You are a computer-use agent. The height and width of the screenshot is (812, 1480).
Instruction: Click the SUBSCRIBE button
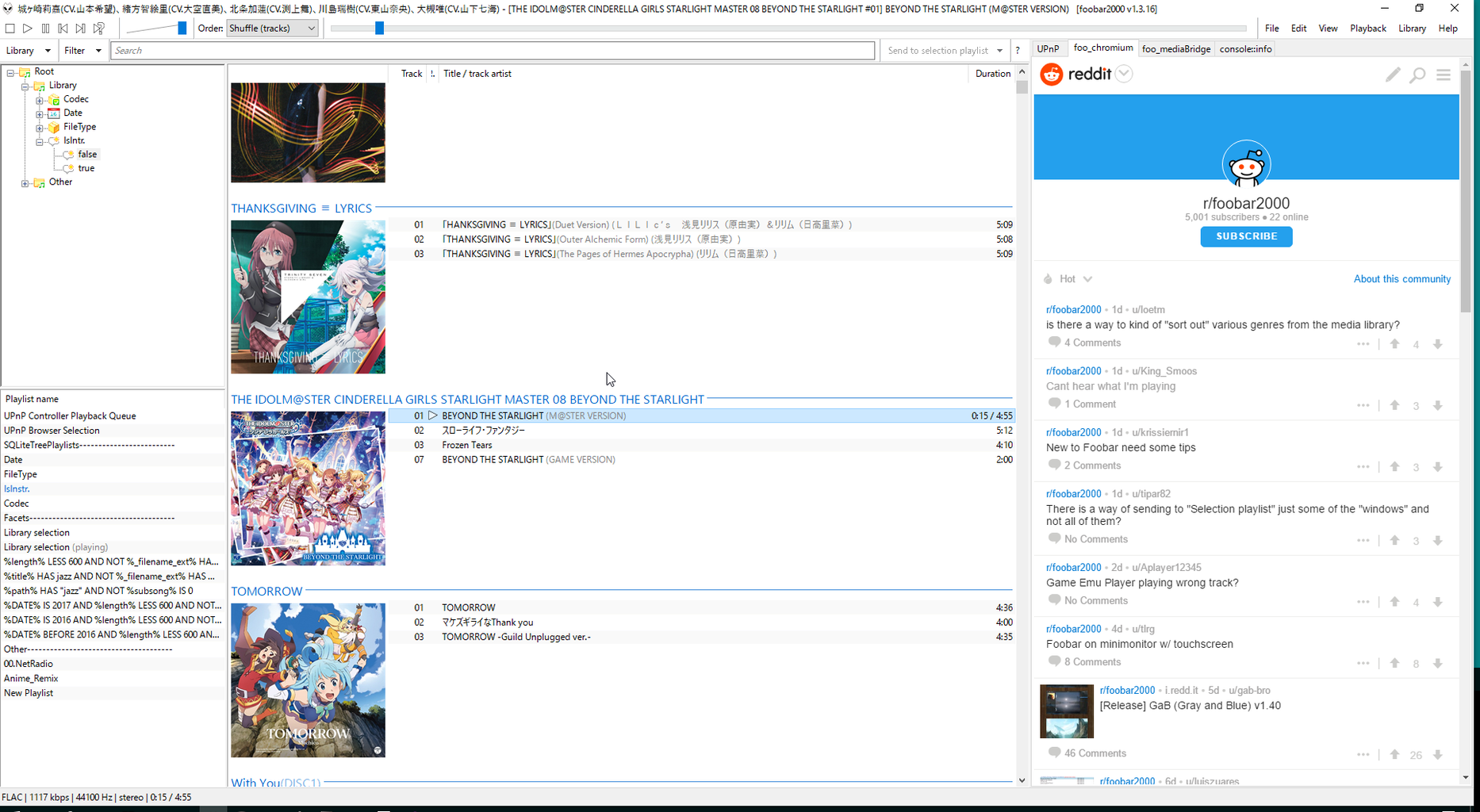[1246, 236]
